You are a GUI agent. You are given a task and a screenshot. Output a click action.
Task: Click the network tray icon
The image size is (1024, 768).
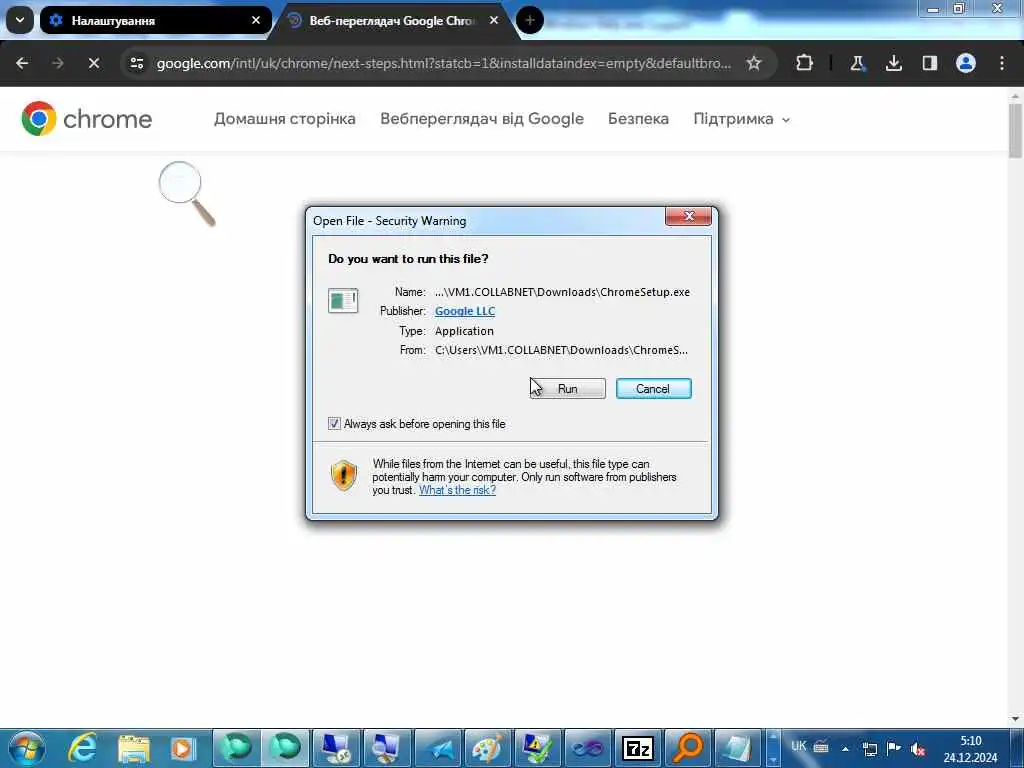point(870,748)
